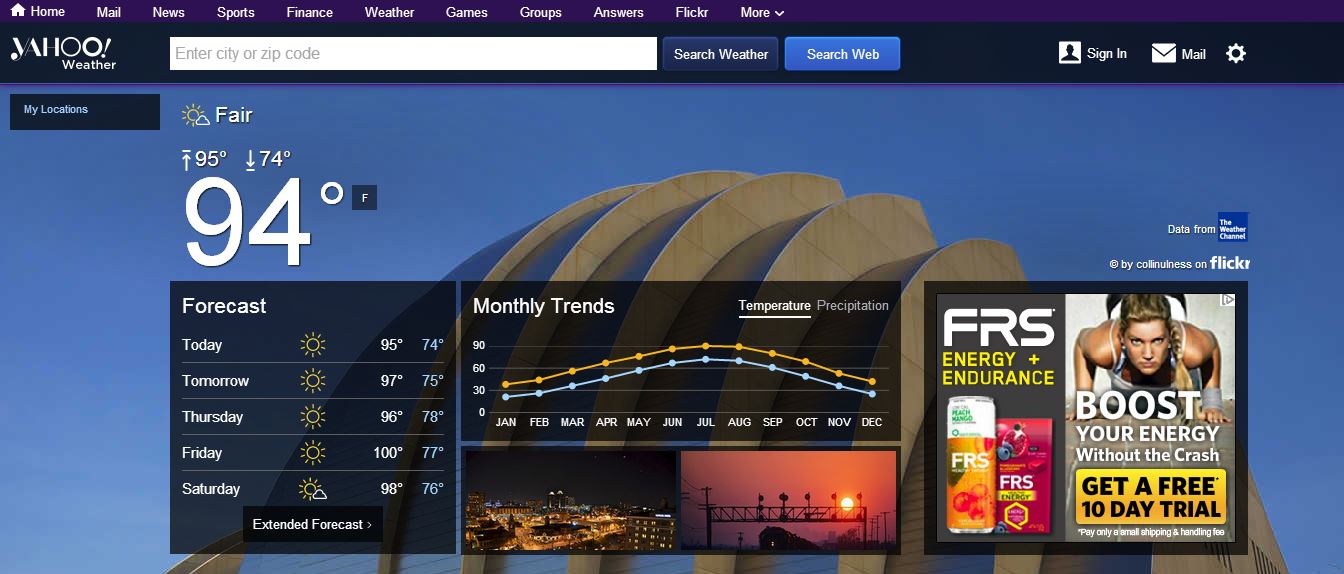Click The Weather Channel logo
This screenshot has width=1344, height=574.
pos(1233,228)
